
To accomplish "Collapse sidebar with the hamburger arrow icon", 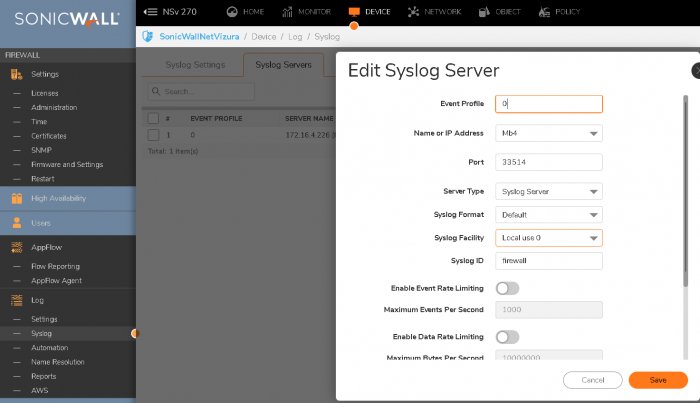I will click(150, 12).
